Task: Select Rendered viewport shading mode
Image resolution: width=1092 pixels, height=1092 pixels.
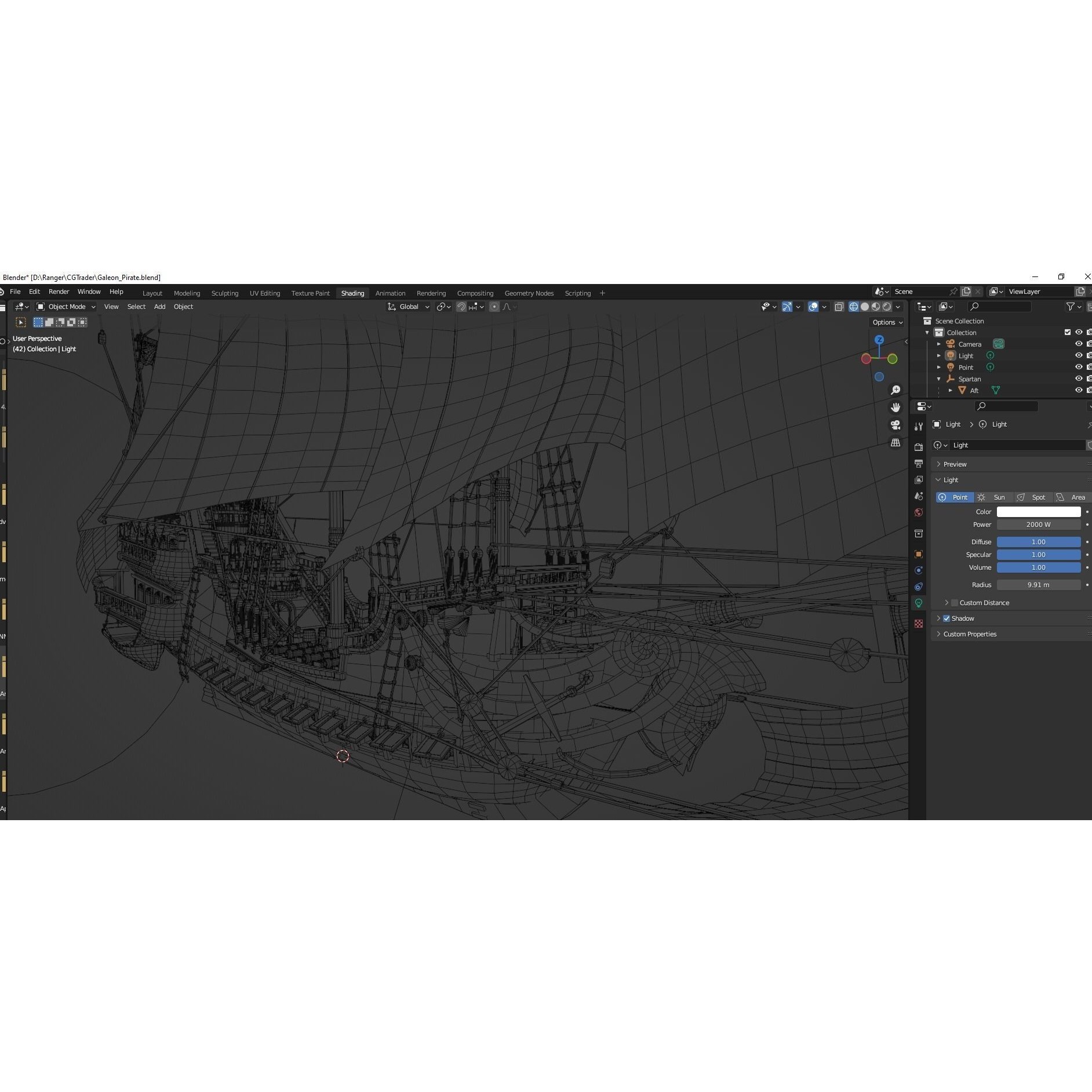Action: (x=887, y=307)
